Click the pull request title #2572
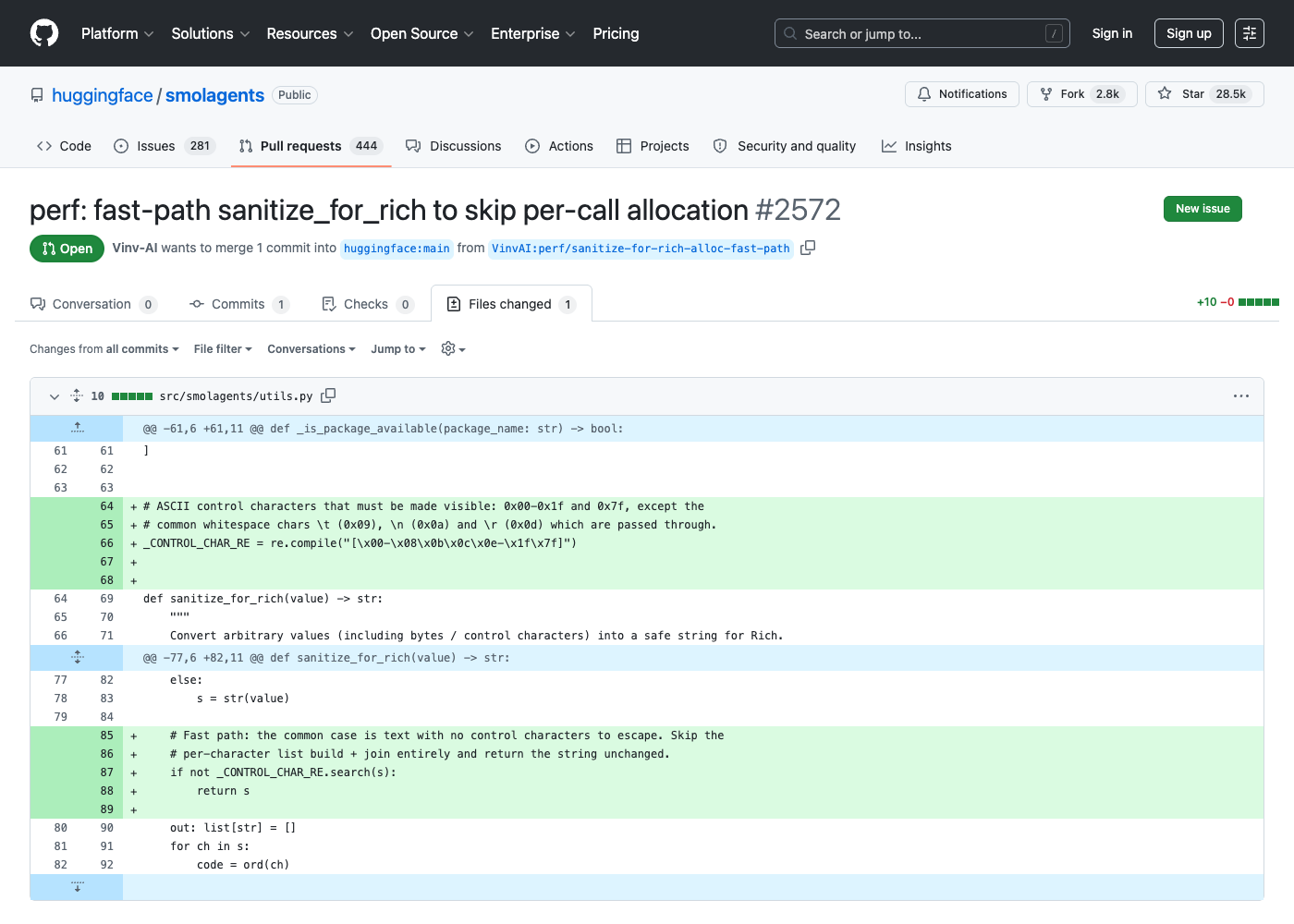This screenshot has width=1294, height=924. [434, 210]
